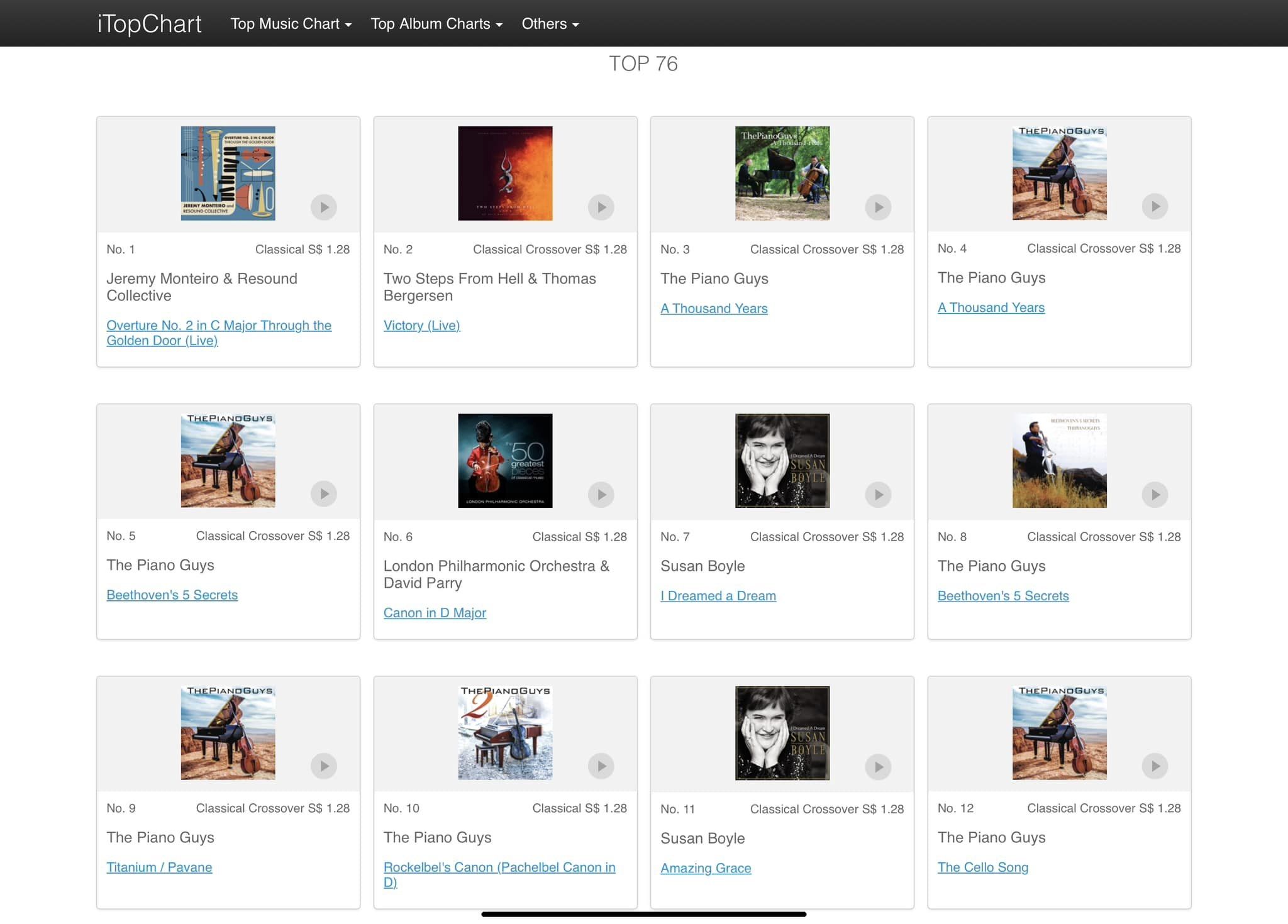Click artist Two Steps From Hell & Thomas Bergersen
The width and height of the screenshot is (1288, 924).
click(x=490, y=287)
